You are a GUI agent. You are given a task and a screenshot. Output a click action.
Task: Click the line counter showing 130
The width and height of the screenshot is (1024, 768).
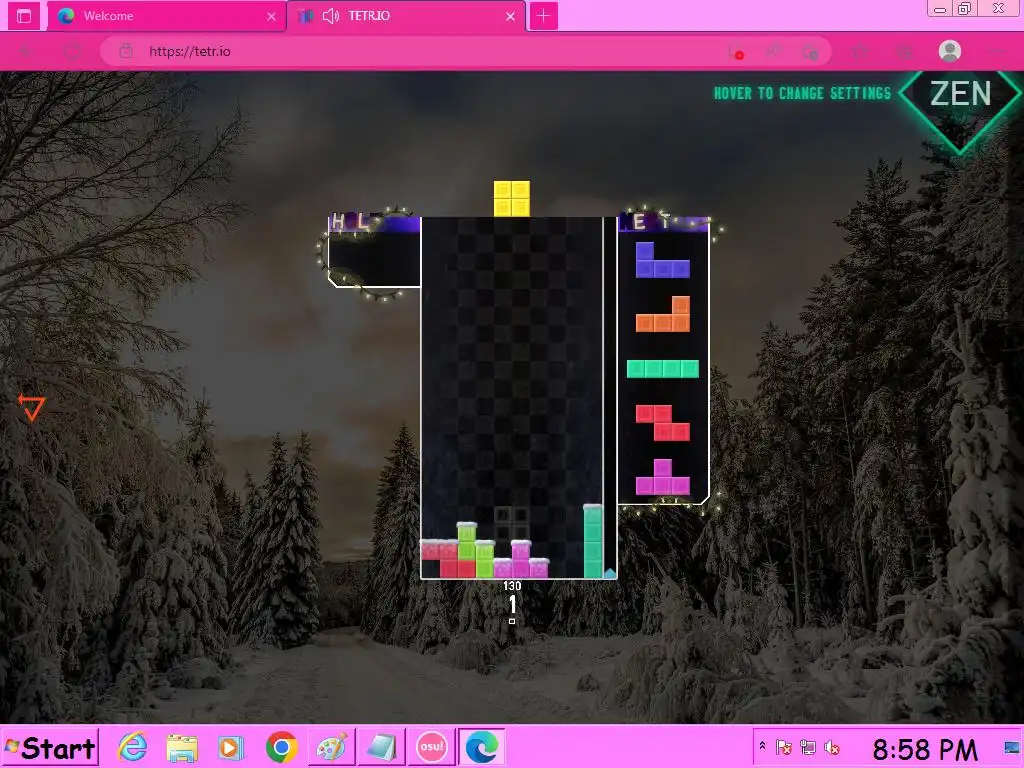(x=512, y=586)
